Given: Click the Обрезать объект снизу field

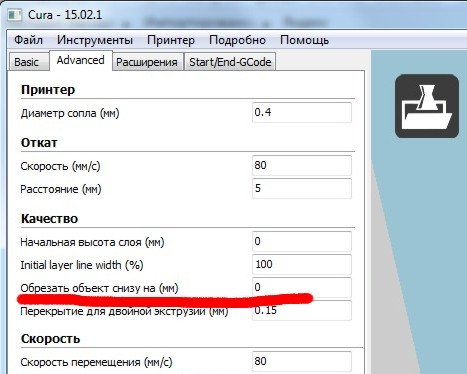Looking at the screenshot, I should tap(302, 287).
